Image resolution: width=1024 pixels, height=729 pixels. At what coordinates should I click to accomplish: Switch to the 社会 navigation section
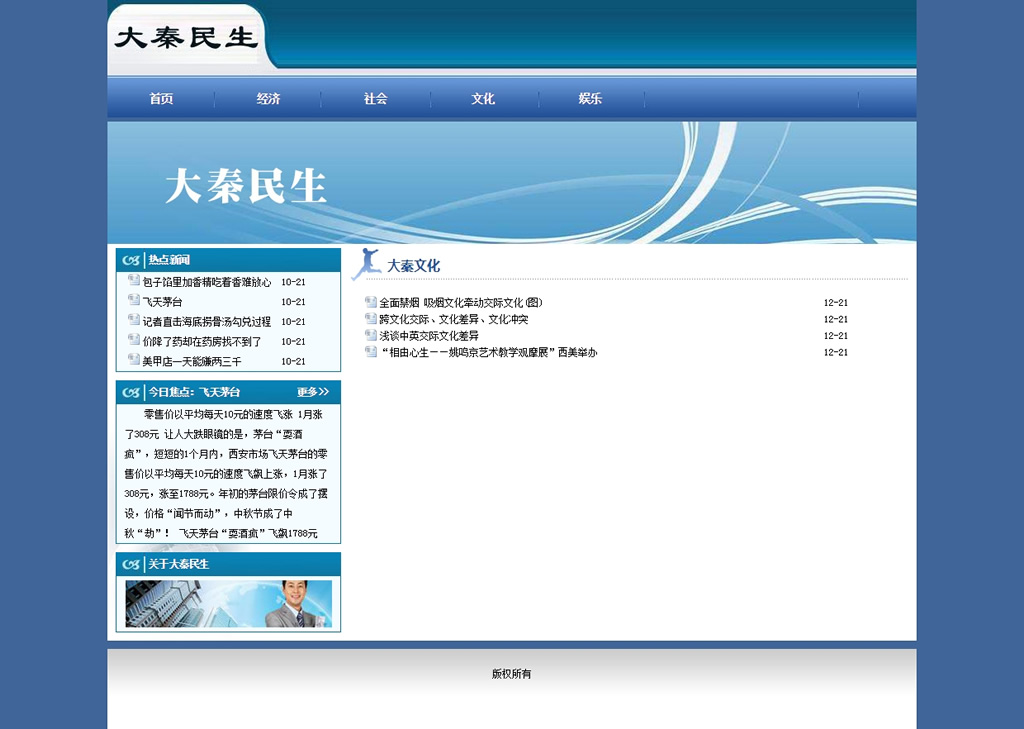coord(375,99)
